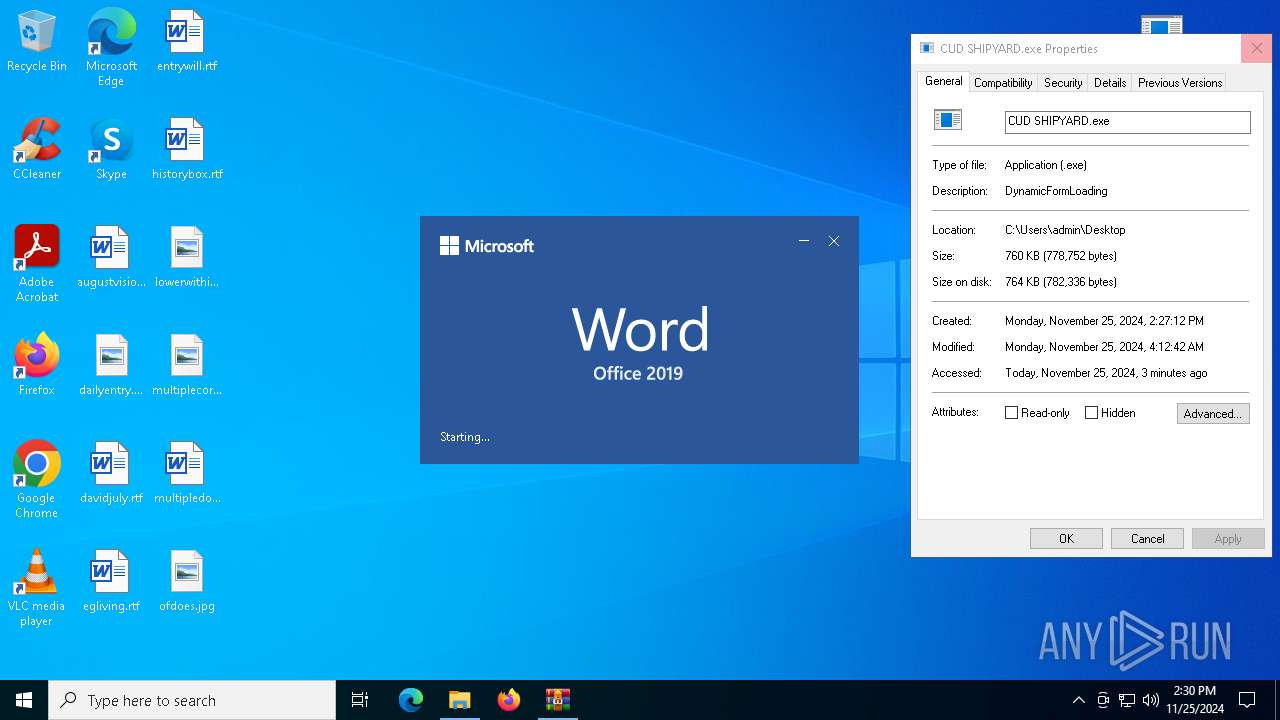Select the egliving.rtf document icon

[111, 582]
